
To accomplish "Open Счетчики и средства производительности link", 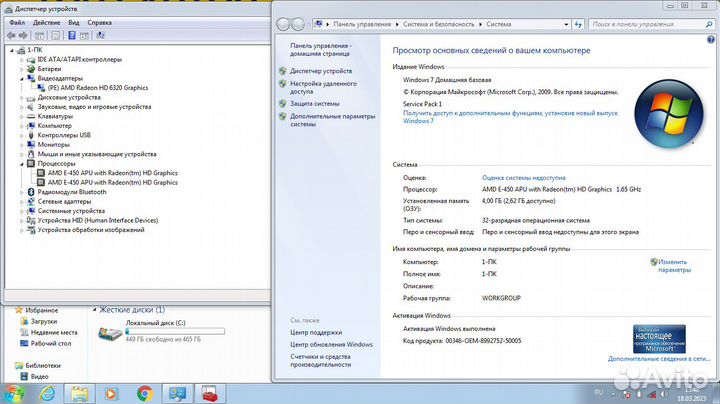I will tap(321, 360).
